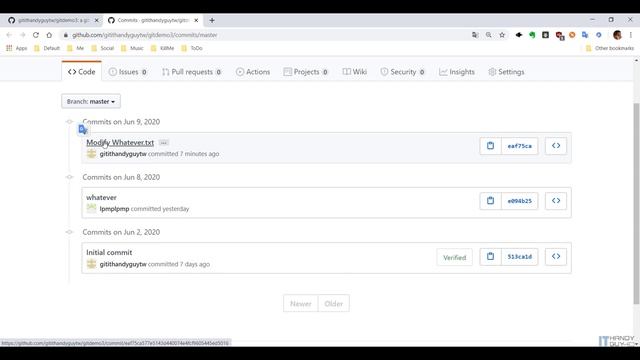Open commit hash eaf75ca

click(520, 146)
